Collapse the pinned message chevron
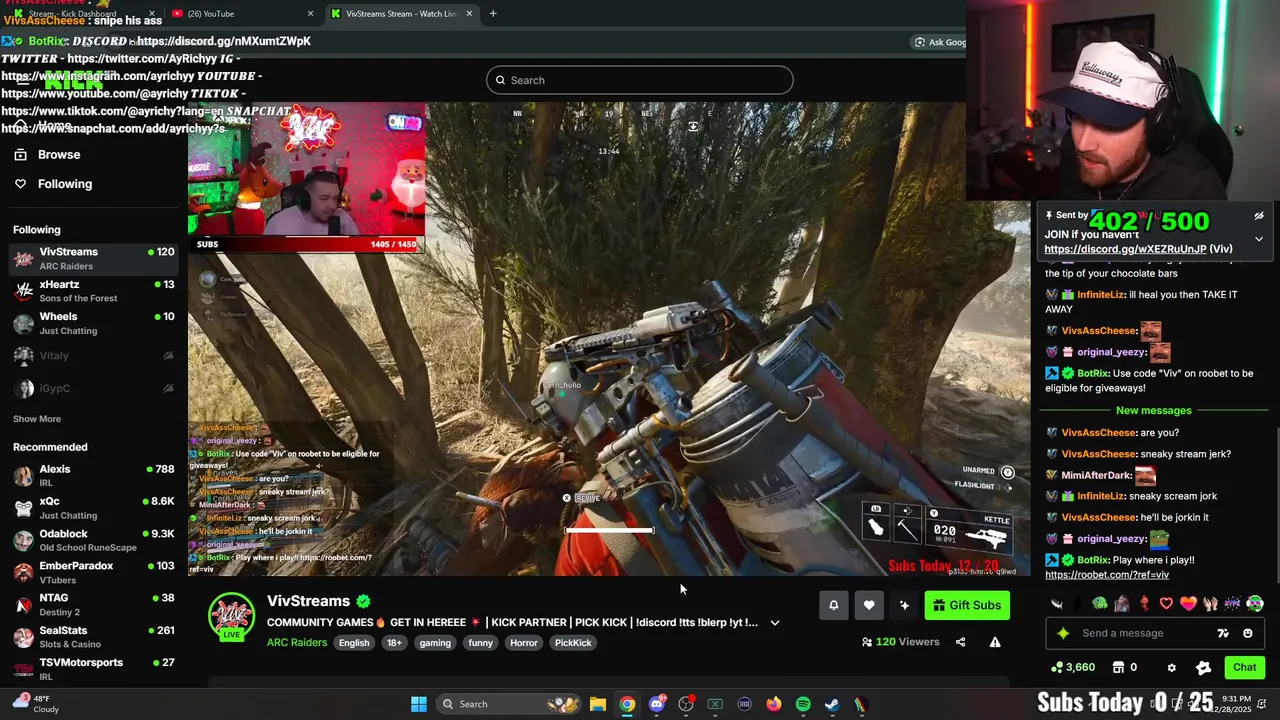Screen dimensions: 1280x720 1259,239
